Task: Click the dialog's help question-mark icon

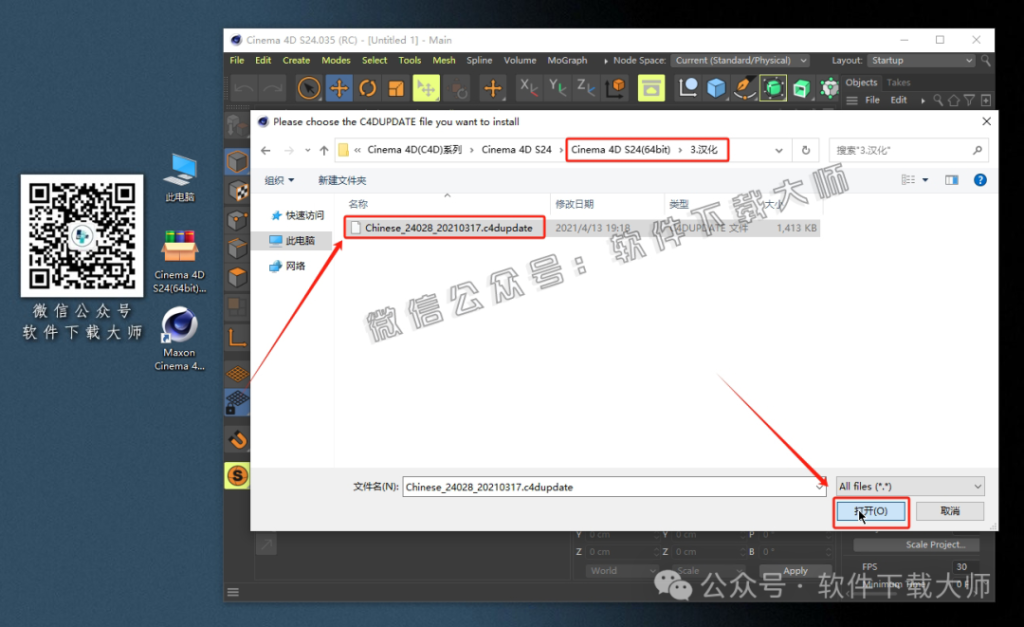Action: pos(980,180)
